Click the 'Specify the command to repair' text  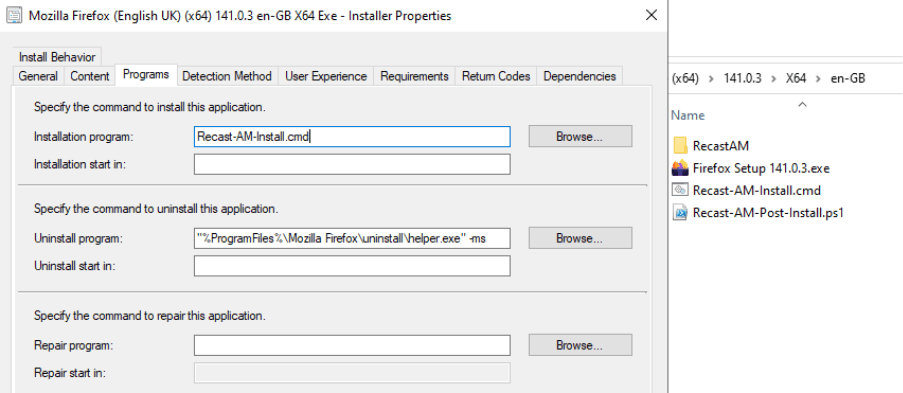(150, 316)
